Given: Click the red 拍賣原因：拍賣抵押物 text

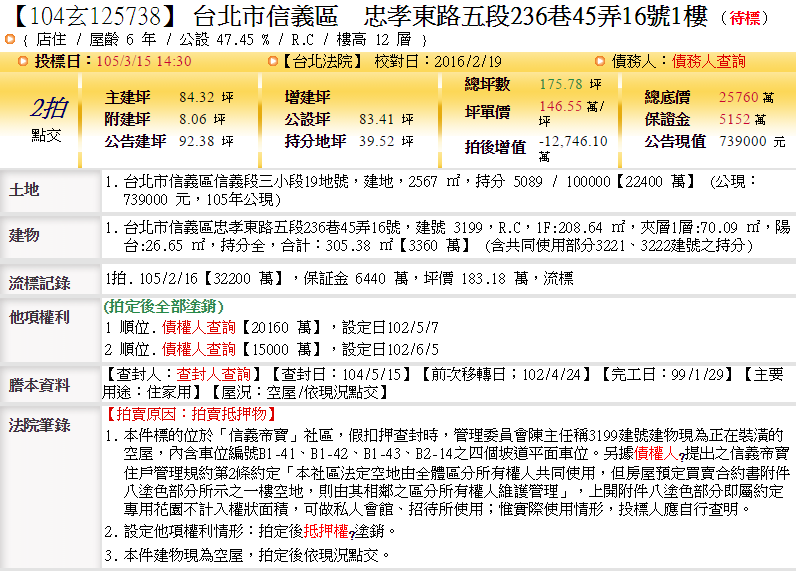Looking at the screenshot, I should (191, 414).
